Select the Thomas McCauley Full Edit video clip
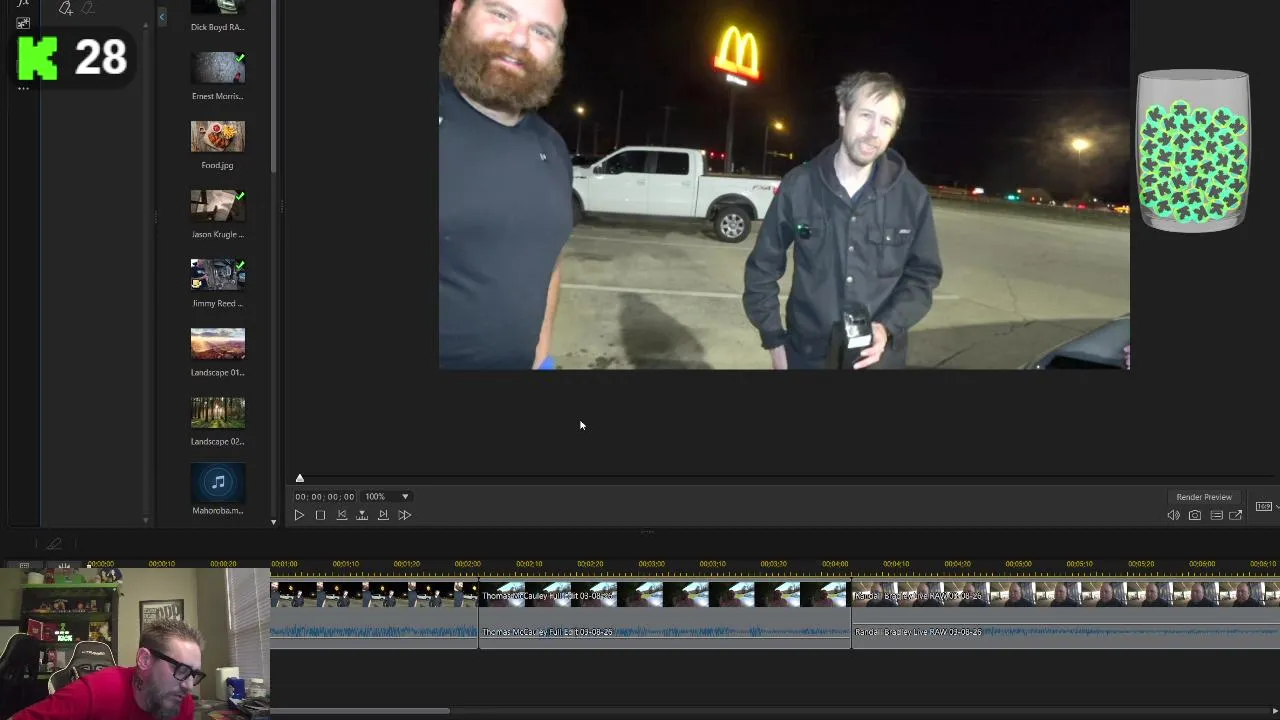 665,596
